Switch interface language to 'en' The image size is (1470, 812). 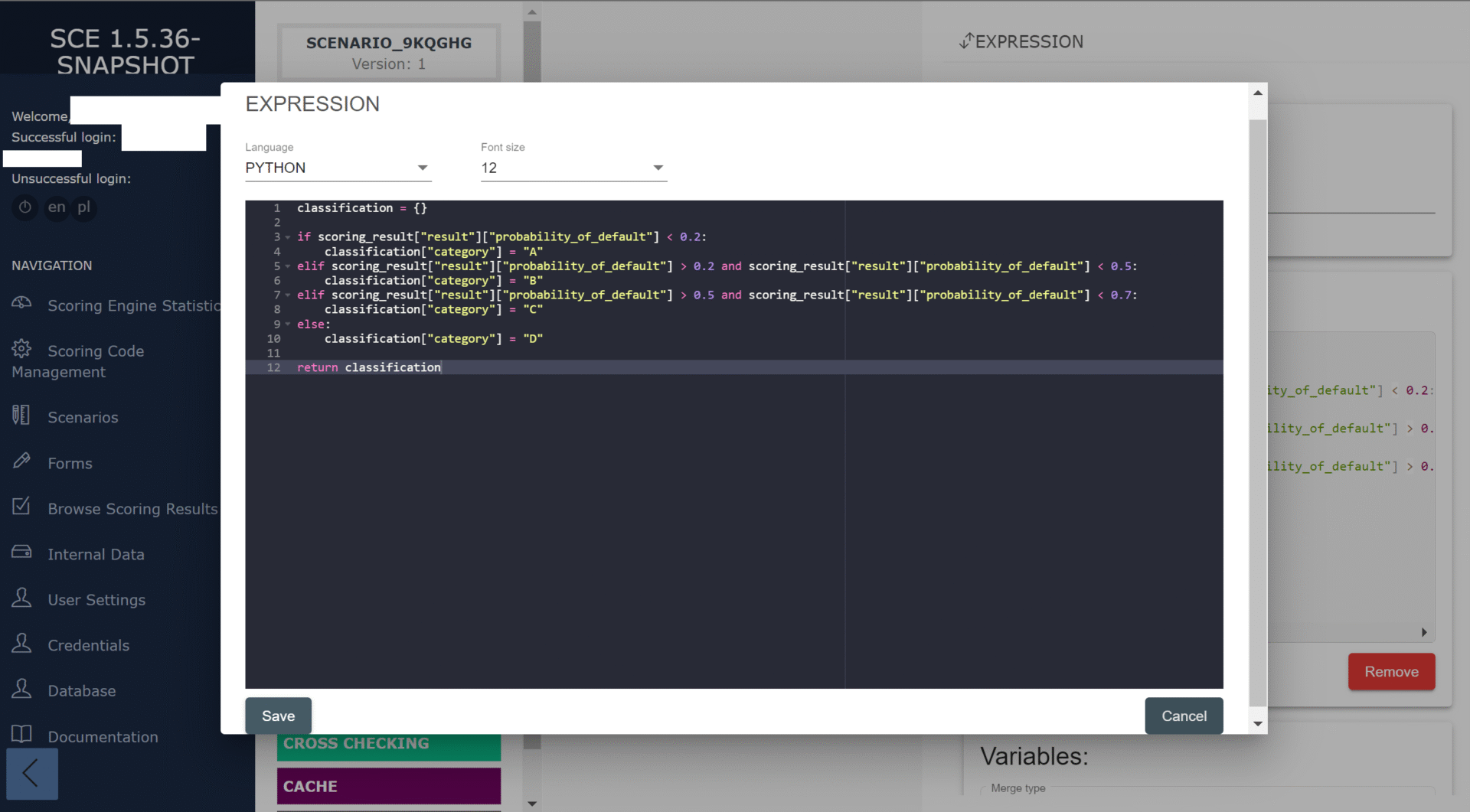[57, 207]
